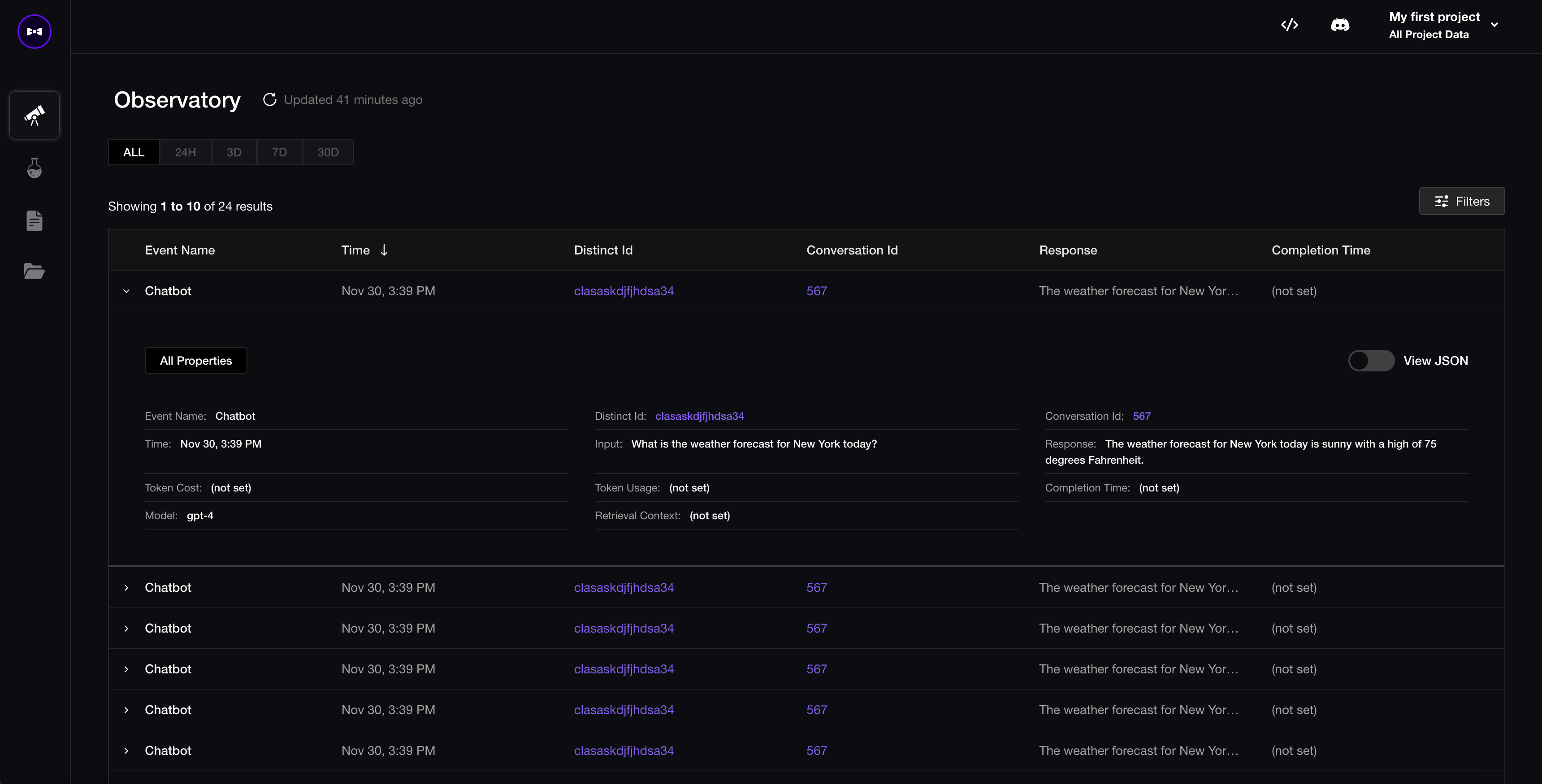Sort by the Time column header
Viewport: 1542px width, 784px height.
point(355,250)
